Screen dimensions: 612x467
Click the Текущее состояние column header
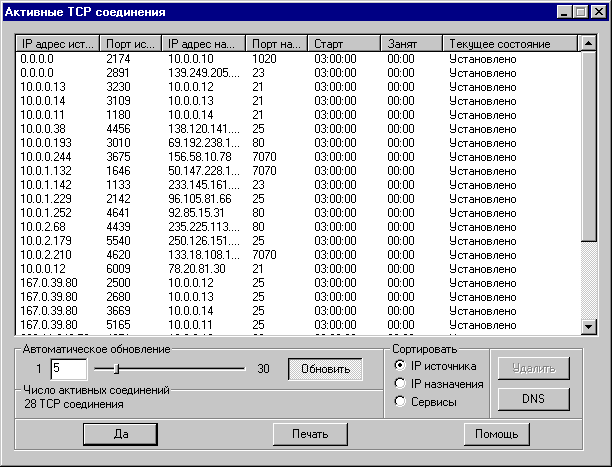[511, 45]
